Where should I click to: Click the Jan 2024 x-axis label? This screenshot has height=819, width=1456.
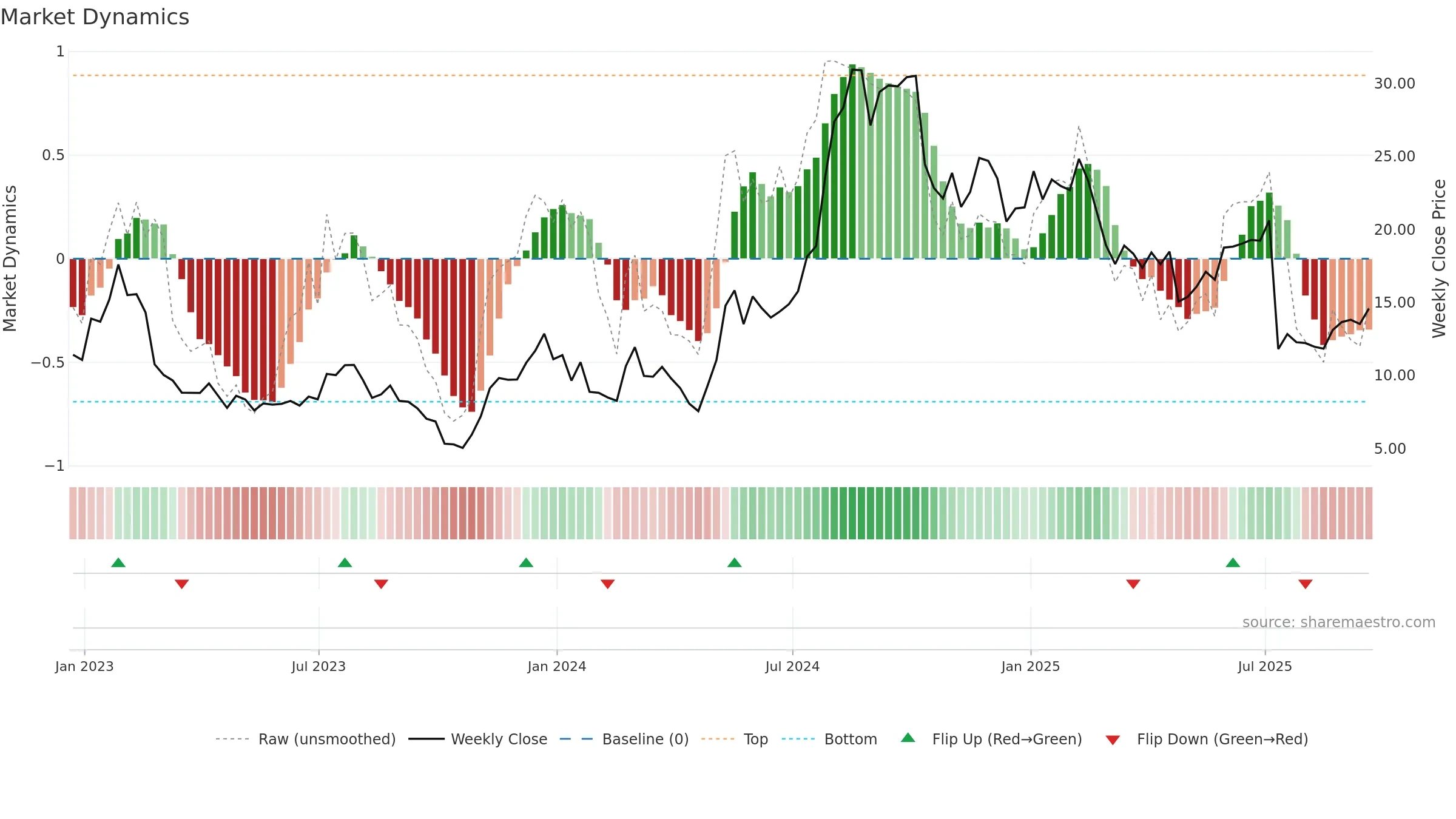[557, 666]
